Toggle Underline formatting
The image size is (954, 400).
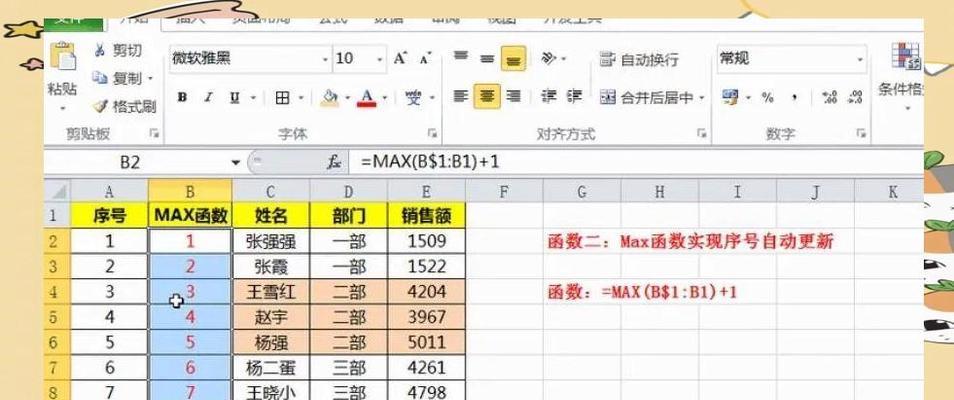point(234,97)
